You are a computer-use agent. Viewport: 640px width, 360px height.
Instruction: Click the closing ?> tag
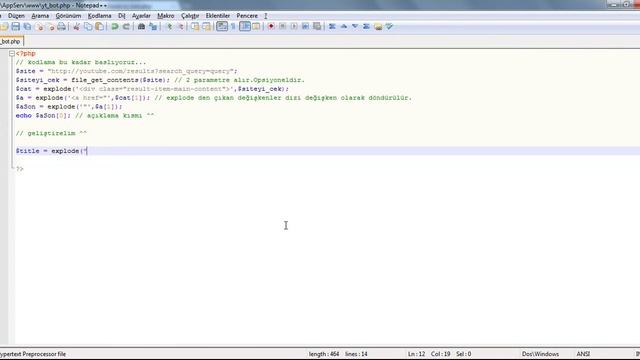(x=19, y=169)
